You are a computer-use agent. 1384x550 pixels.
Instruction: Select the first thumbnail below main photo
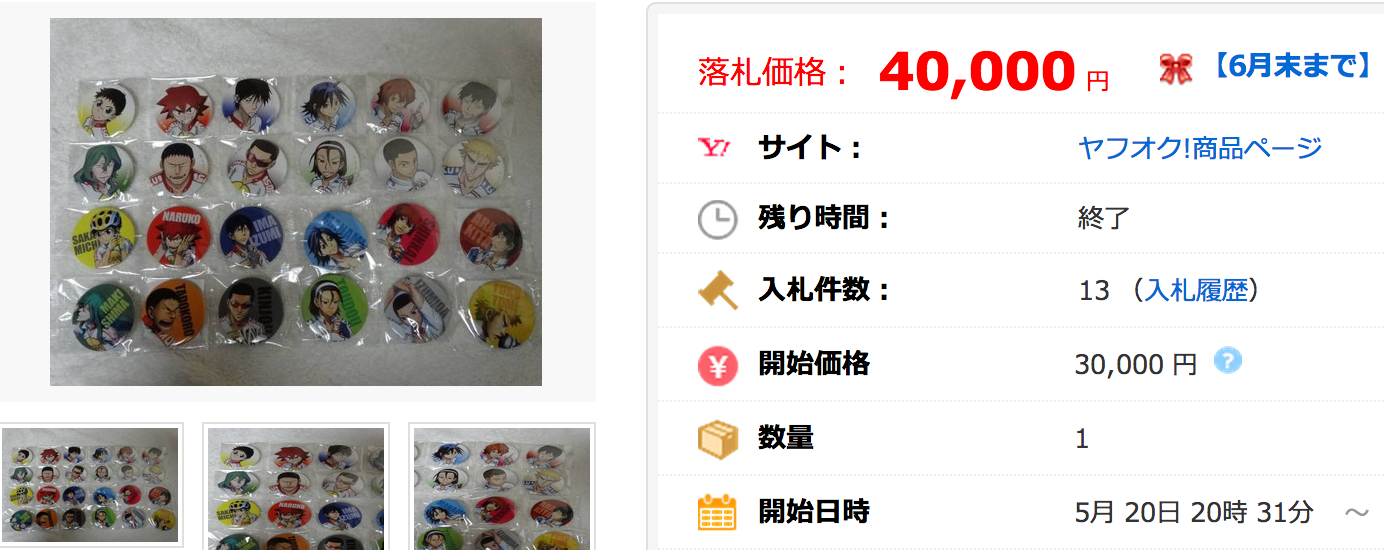coord(90,486)
